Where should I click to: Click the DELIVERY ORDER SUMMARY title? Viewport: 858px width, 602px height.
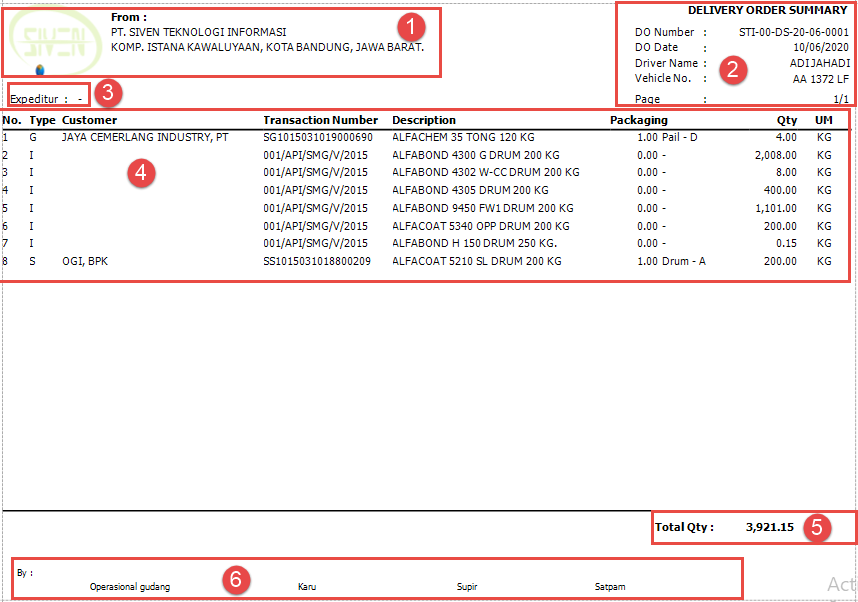[767, 10]
